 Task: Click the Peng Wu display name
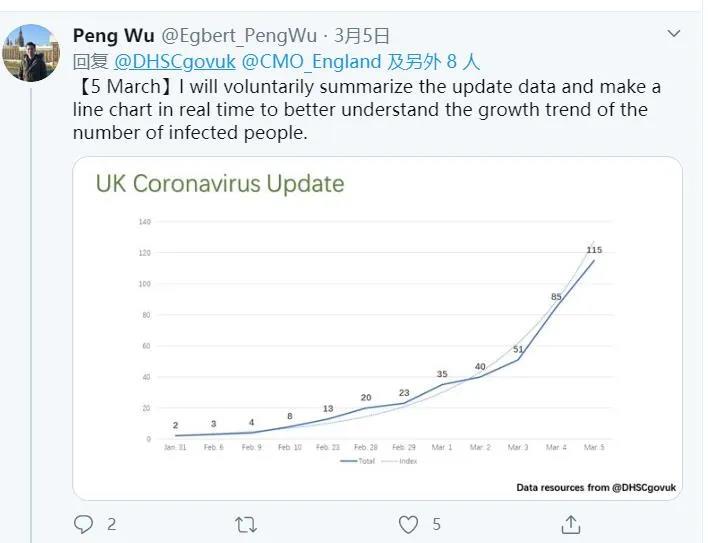(113, 36)
